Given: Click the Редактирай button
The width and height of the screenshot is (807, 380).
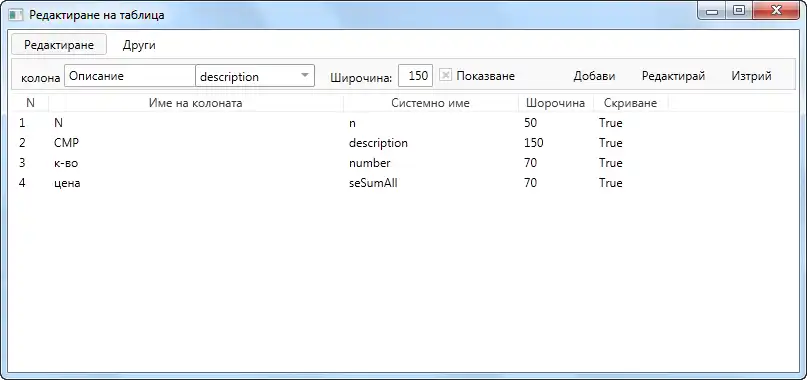Looking at the screenshot, I should click(673, 76).
